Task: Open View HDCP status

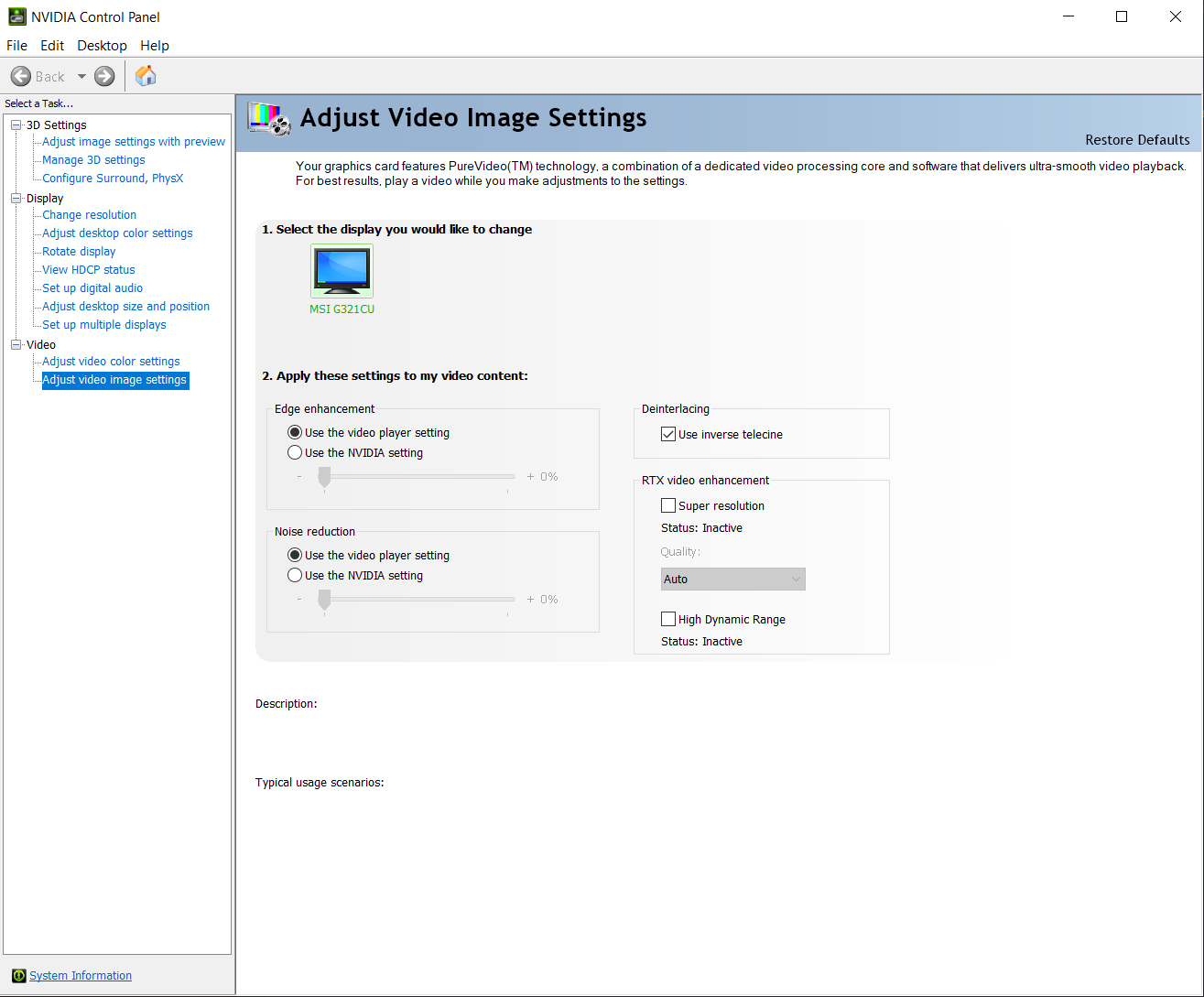Action: [x=88, y=270]
